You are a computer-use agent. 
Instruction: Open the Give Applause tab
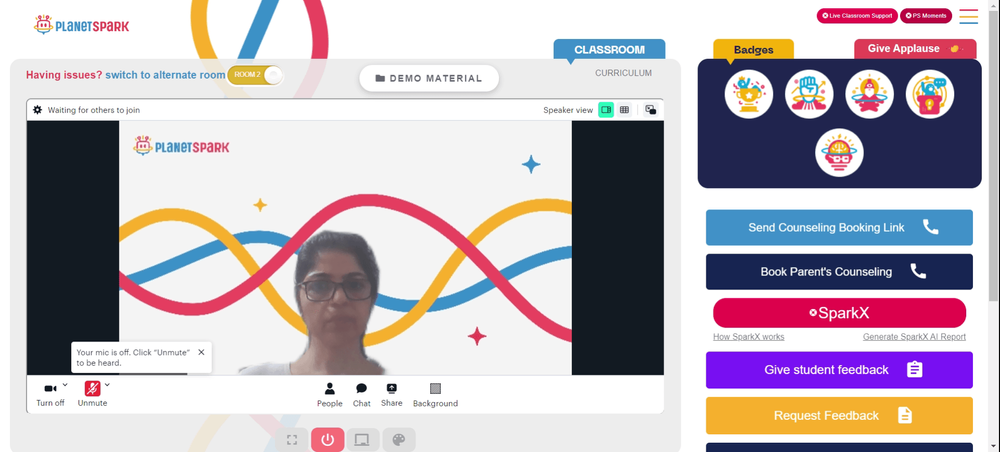(x=915, y=49)
